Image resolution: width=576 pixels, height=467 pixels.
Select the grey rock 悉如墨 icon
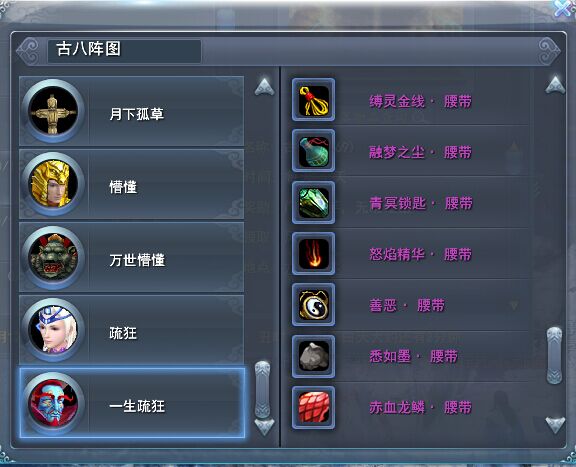(x=313, y=356)
